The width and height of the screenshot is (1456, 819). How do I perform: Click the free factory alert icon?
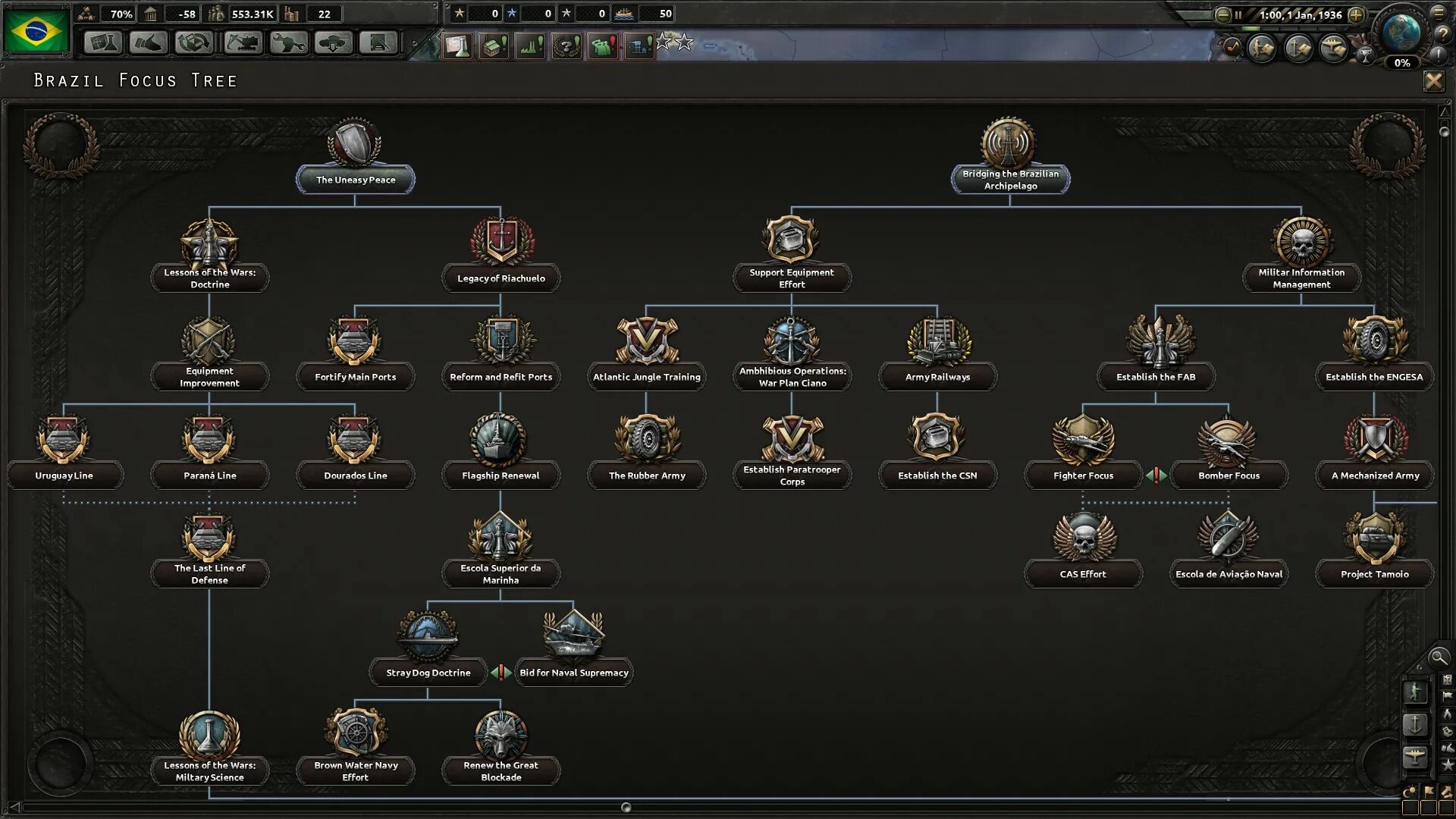(494, 46)
